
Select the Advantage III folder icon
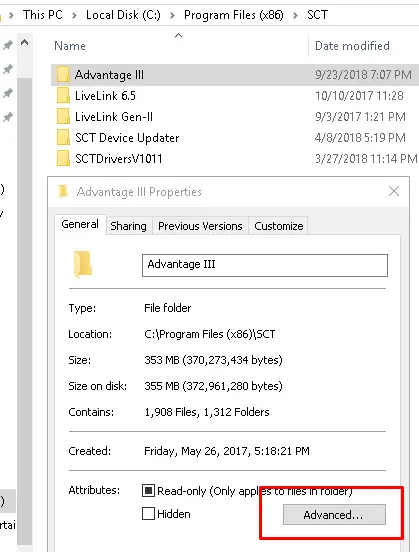click(63, 75)
